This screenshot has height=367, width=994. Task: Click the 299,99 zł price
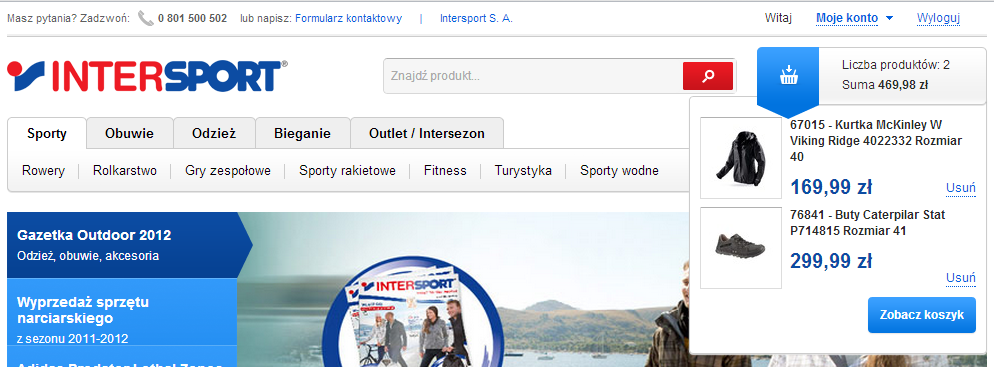(831, 261)
